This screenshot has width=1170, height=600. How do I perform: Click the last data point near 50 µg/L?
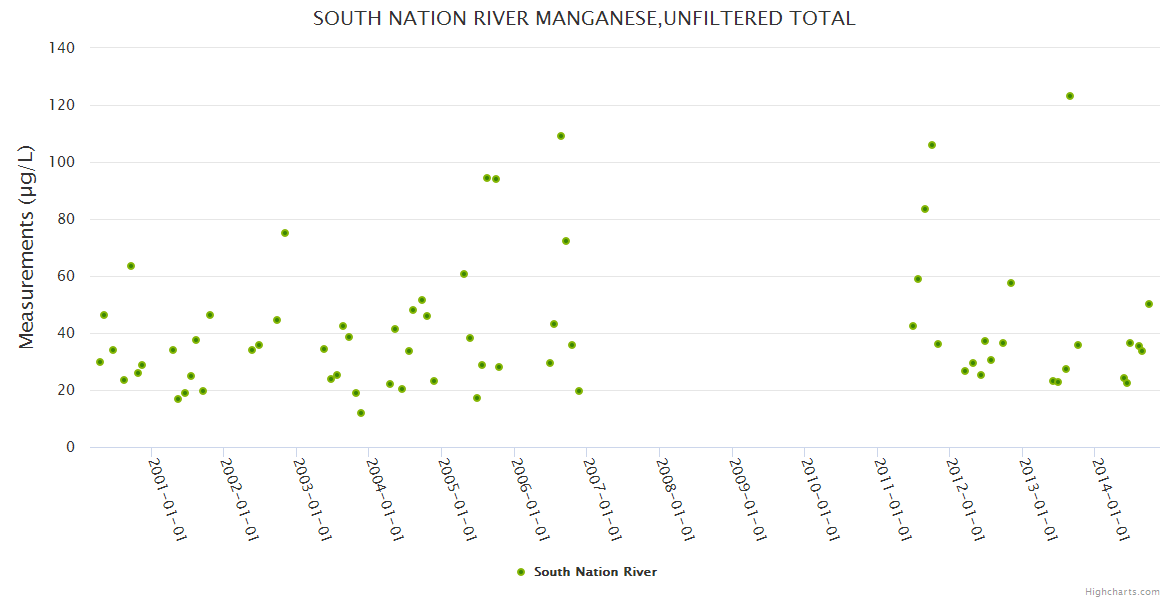pyautogui.click(x=1149, y=304)
